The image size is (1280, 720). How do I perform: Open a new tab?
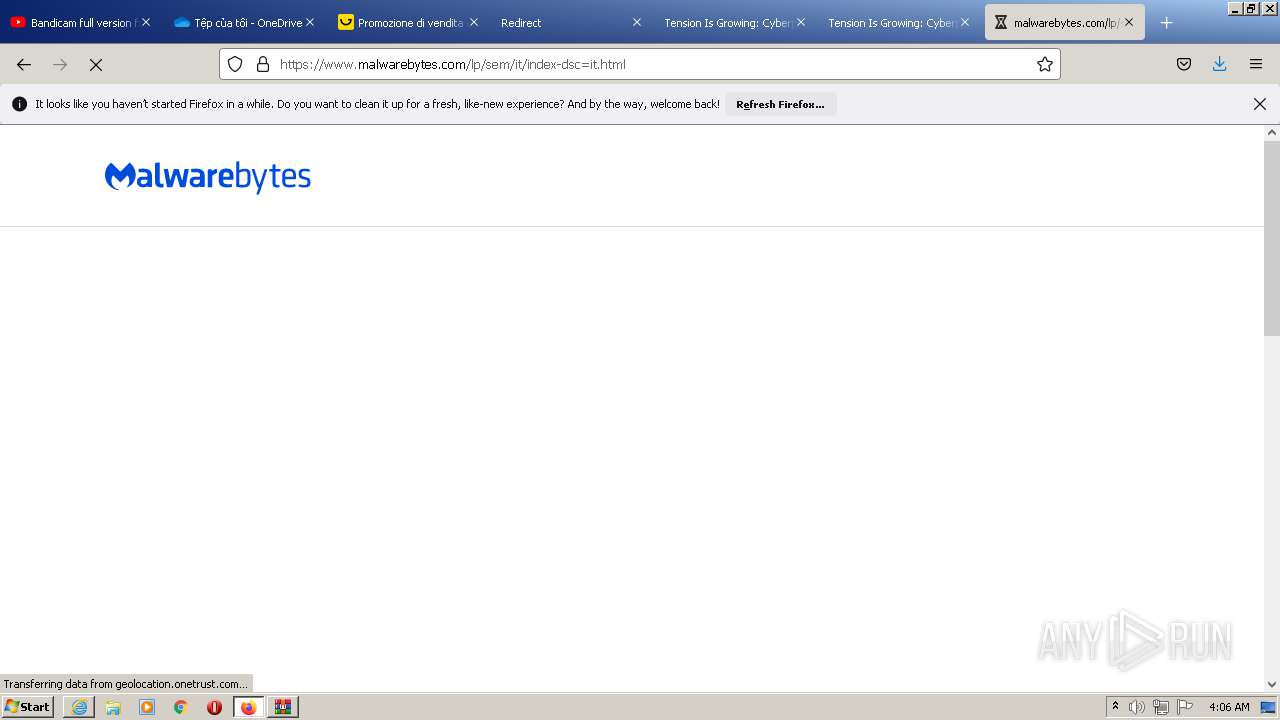click(x=1166, y=22)
